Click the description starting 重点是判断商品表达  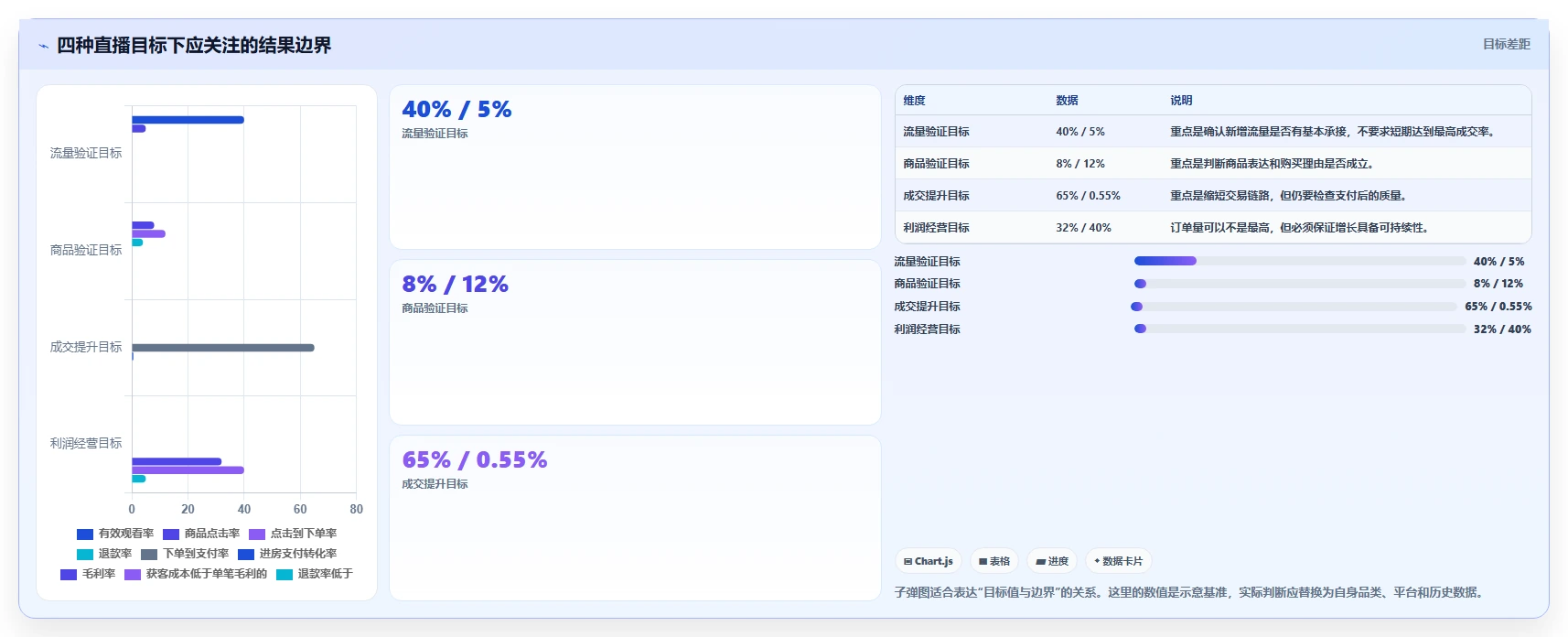(x=1273, y=164)
